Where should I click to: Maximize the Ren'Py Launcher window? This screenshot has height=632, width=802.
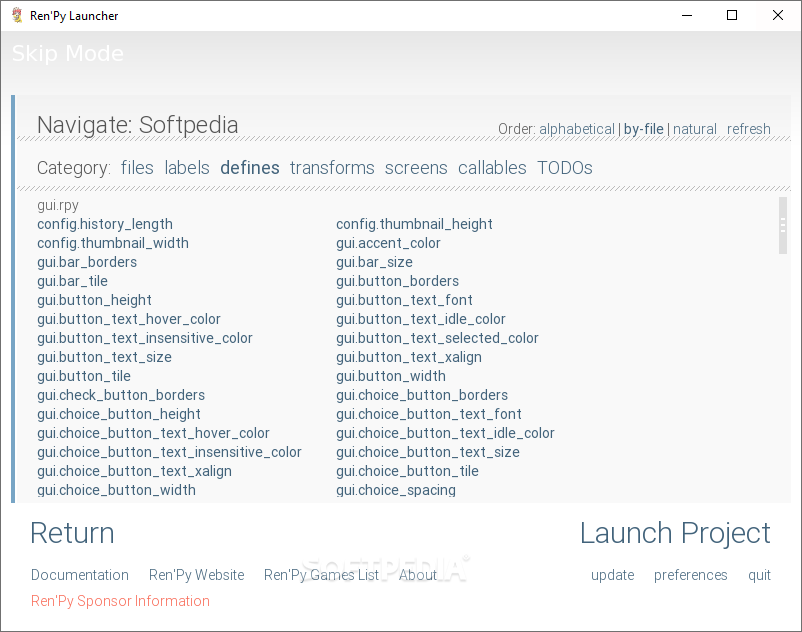point(732,15)
